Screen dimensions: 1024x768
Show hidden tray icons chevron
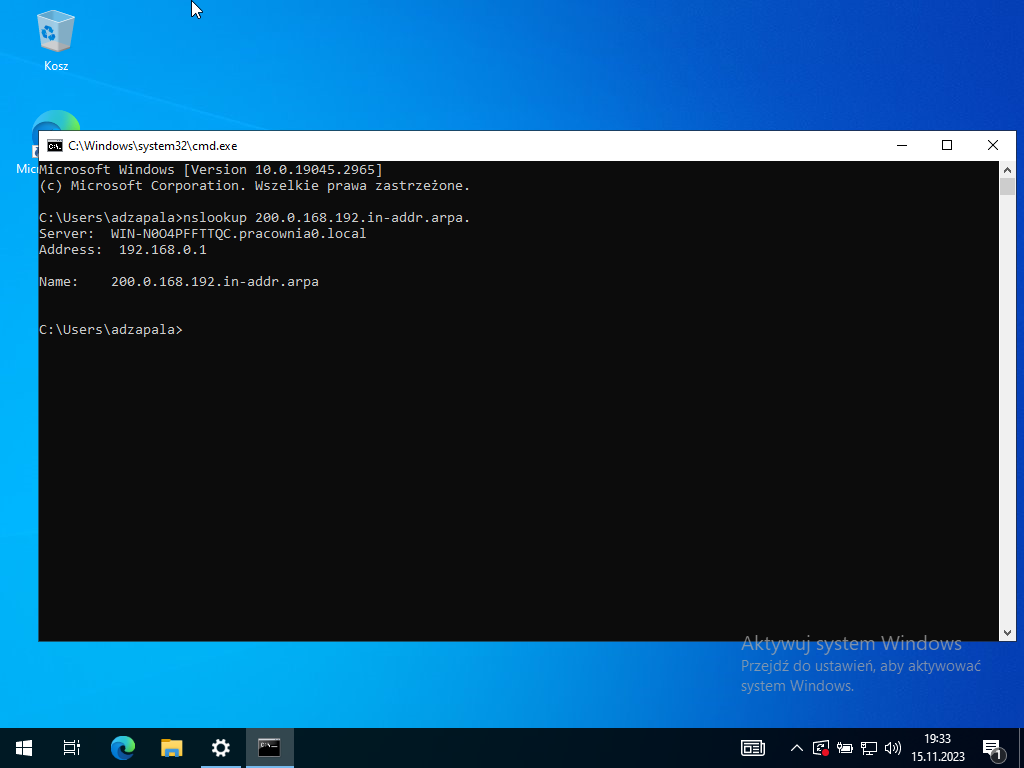point(797,748)
